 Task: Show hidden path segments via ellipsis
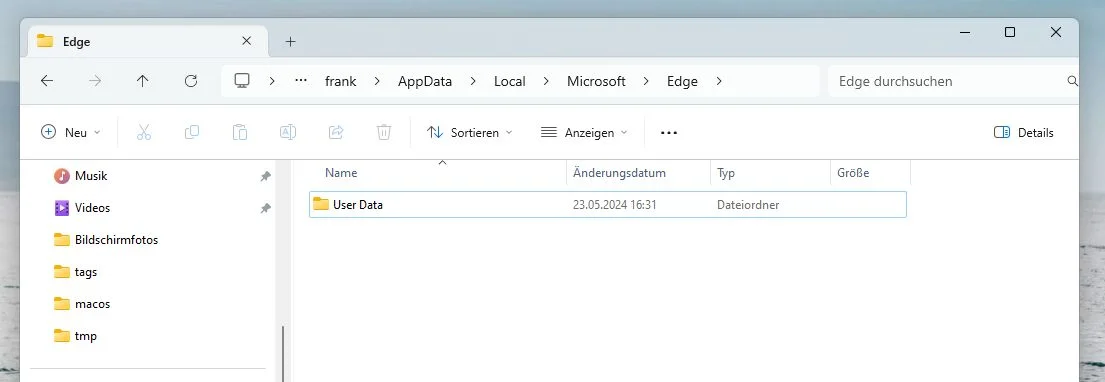[301, 80]
